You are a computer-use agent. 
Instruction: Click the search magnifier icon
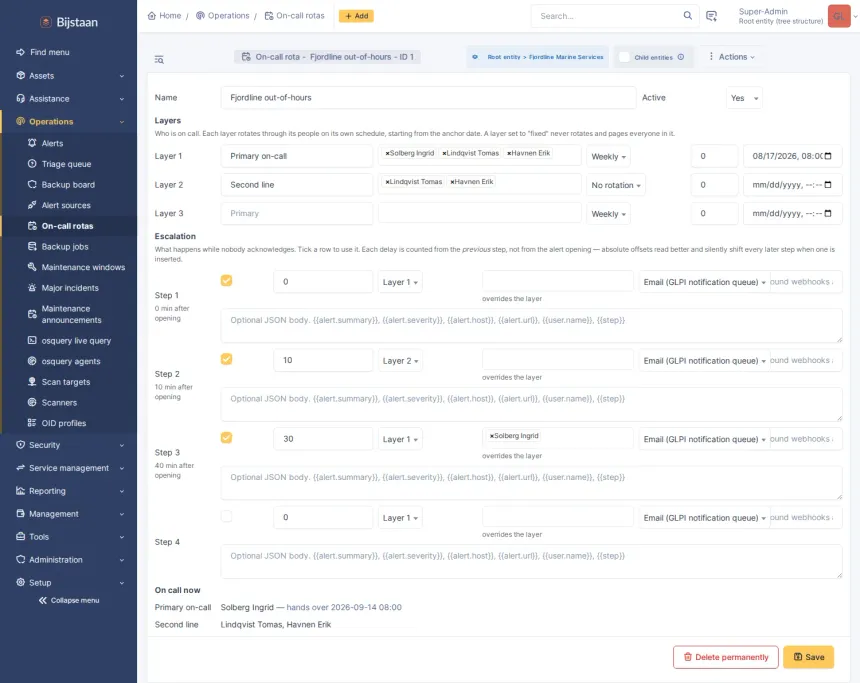[687, 15]
